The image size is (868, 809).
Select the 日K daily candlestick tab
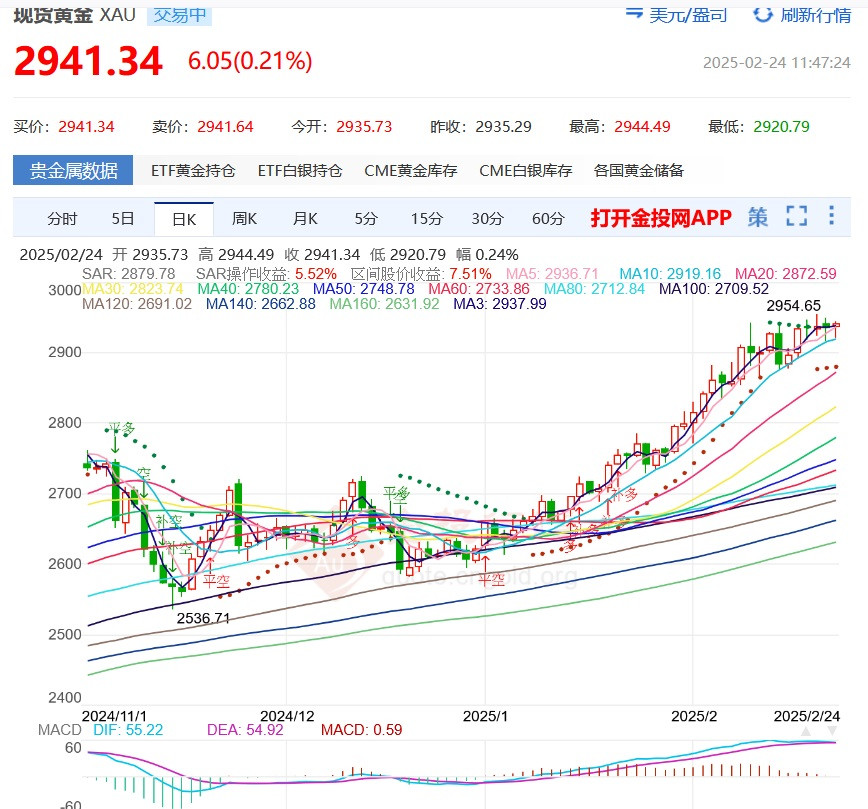[184, 219]
